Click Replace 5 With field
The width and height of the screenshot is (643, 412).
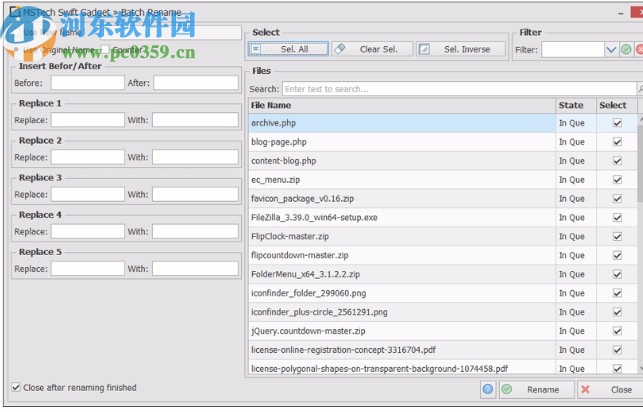click(195, 269)
